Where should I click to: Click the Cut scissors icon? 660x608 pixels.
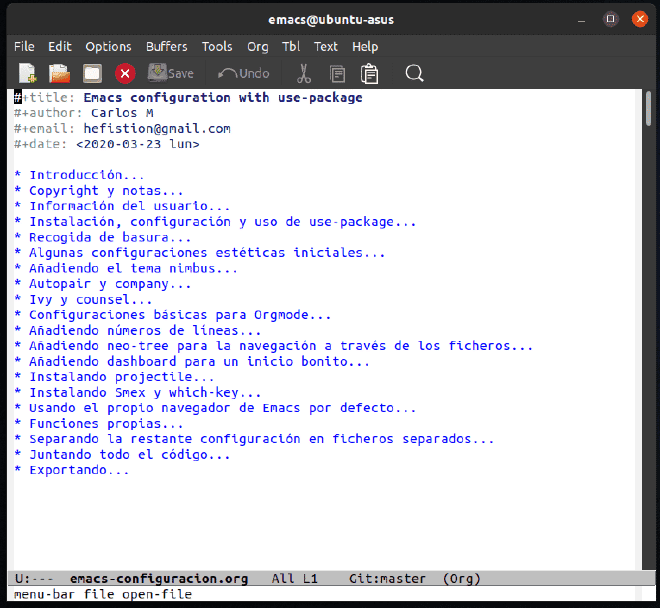303,74
